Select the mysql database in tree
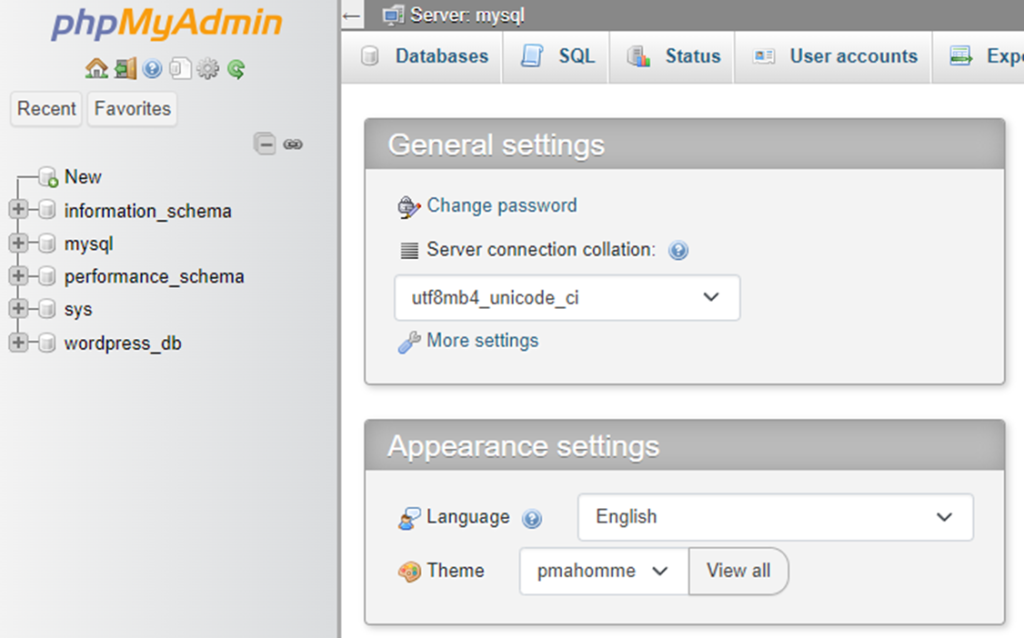Image resolution: width=1024 pixels, height=638 pixels. coord(89,243)
